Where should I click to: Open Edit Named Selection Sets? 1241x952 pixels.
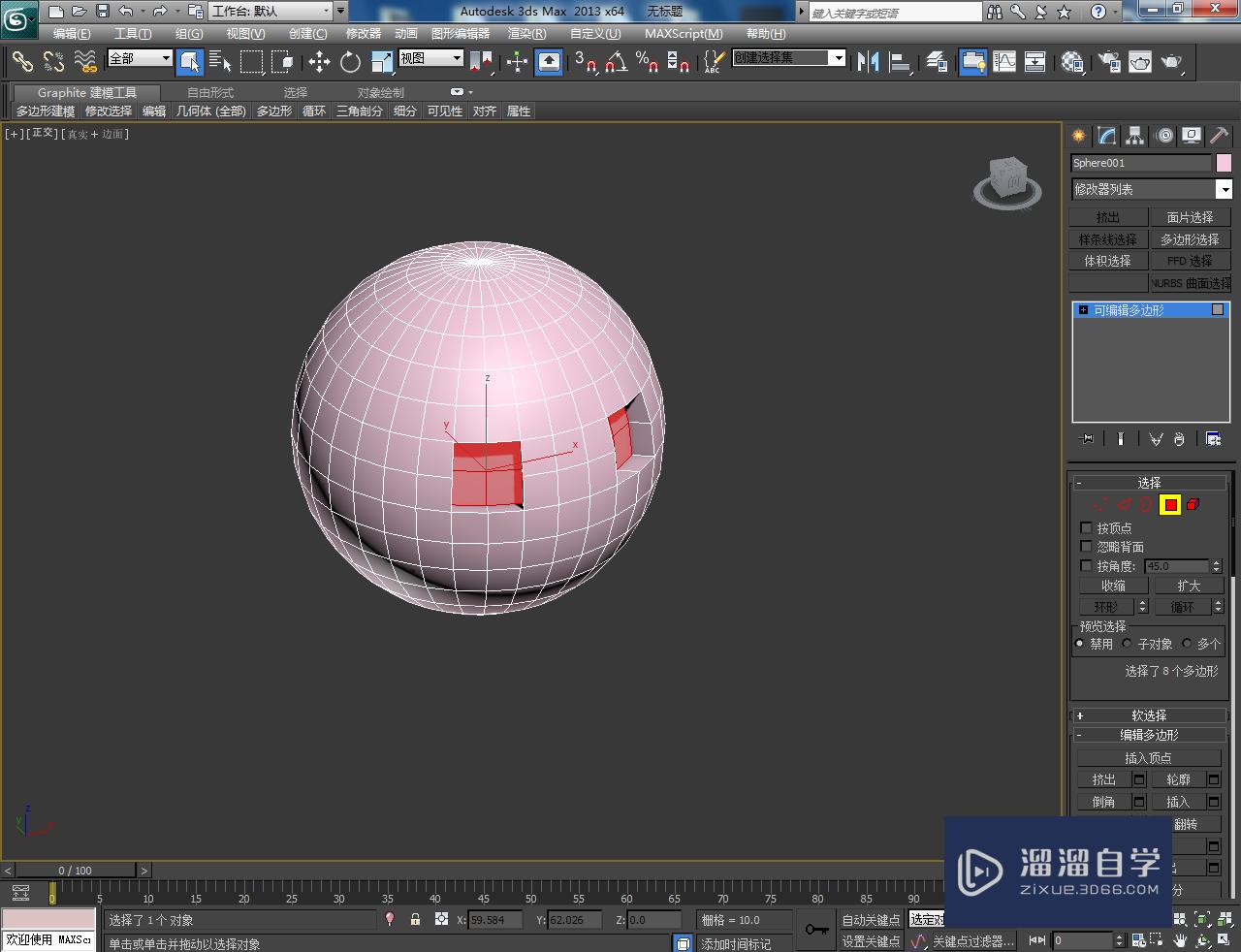click(x=713, y=62)
